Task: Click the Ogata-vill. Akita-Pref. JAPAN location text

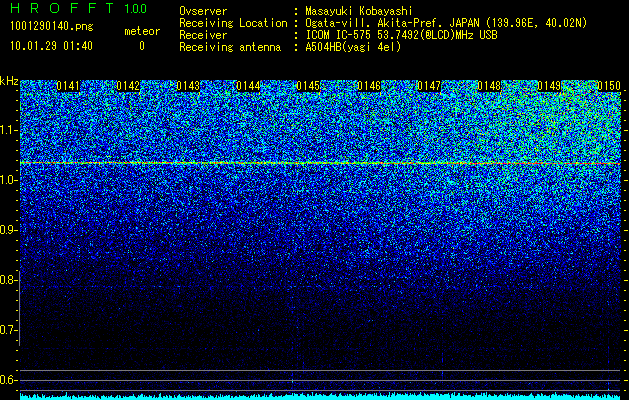Action: pyautogui.click(x=446, y=23)
